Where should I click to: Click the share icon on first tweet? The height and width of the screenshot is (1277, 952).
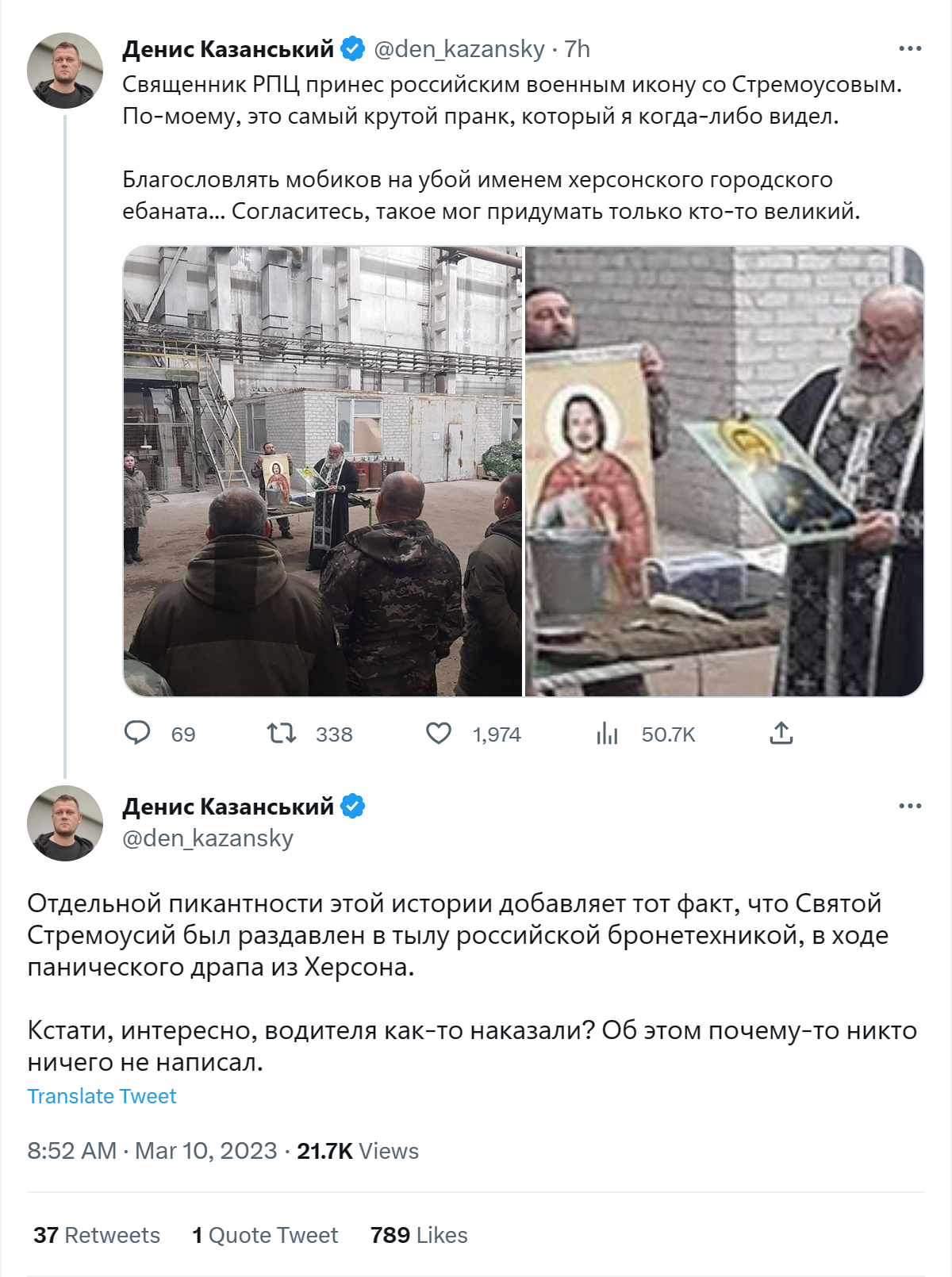click(781, 733)
